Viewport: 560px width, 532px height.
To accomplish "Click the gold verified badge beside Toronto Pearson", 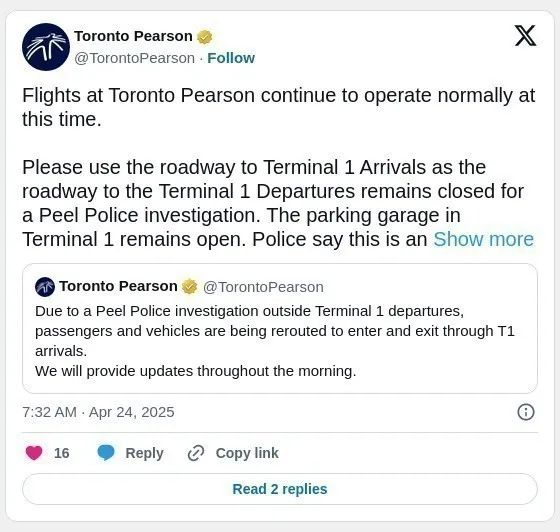I will pyautogui.click(x=205, y=37).
